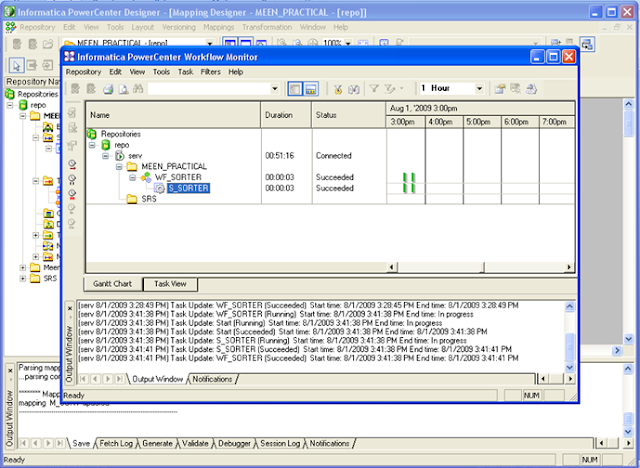Open the Debugger tab in Designer output

click(234, 444)
